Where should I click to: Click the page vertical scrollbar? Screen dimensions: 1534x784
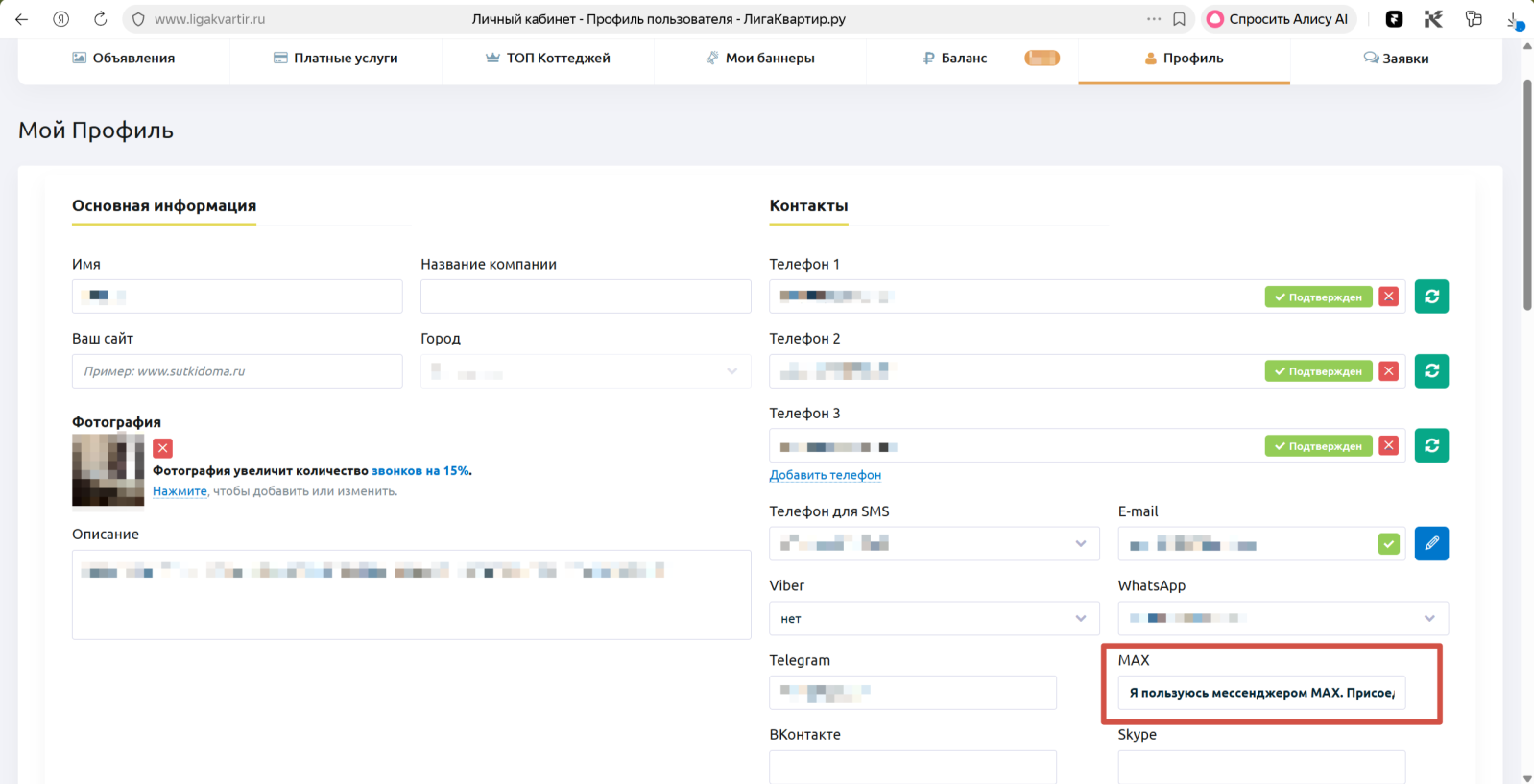(1527, 196)
